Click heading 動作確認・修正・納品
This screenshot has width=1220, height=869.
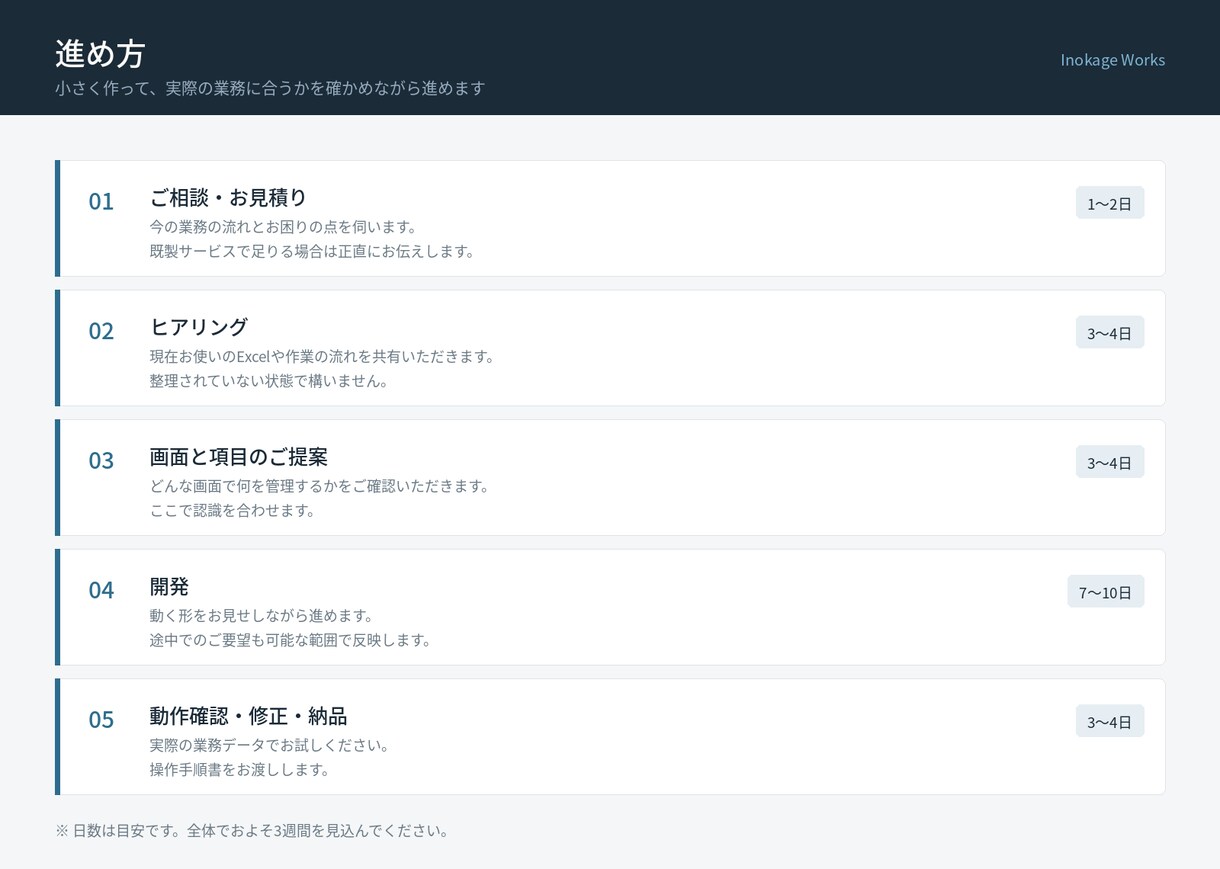click(248, 716)
